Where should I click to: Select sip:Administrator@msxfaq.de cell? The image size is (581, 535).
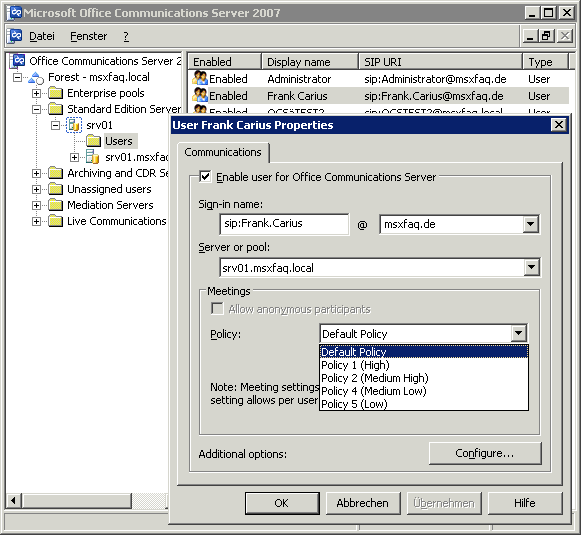[x=435, y=79]
